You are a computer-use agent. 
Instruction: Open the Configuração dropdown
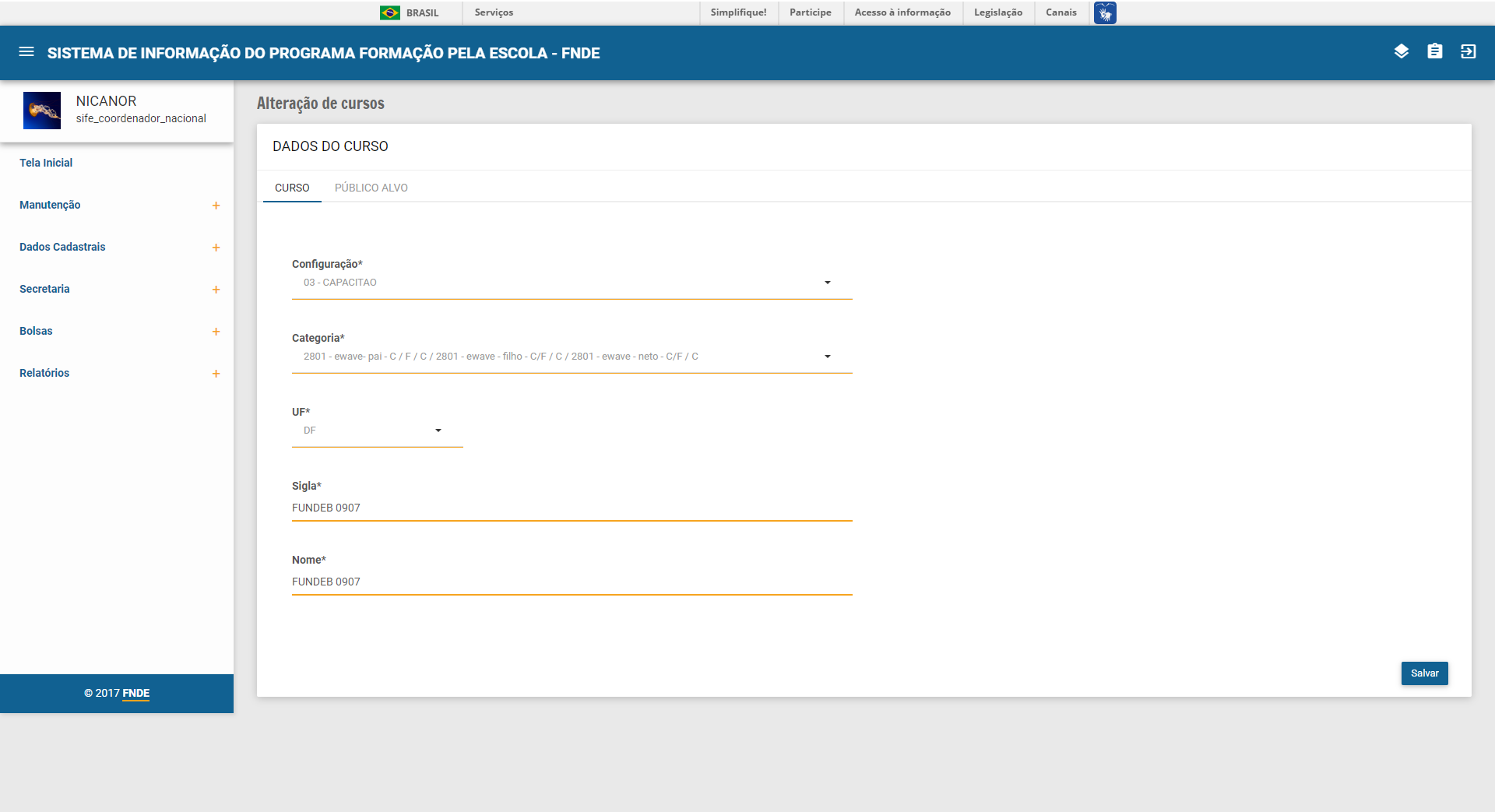pos(571,283)
